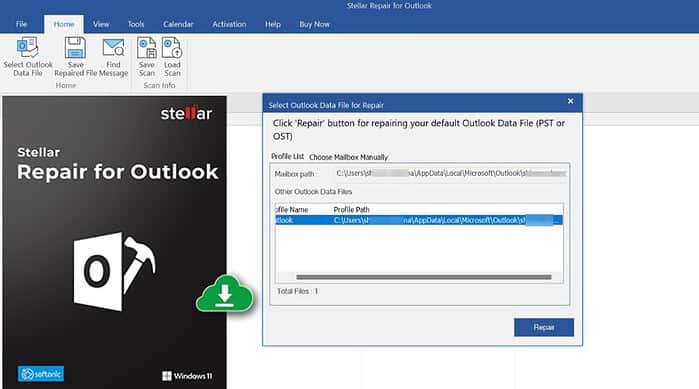Open the File menu
Image resolution: width=699 pixels, height=389 pixels.
click(x=21, y=24)
